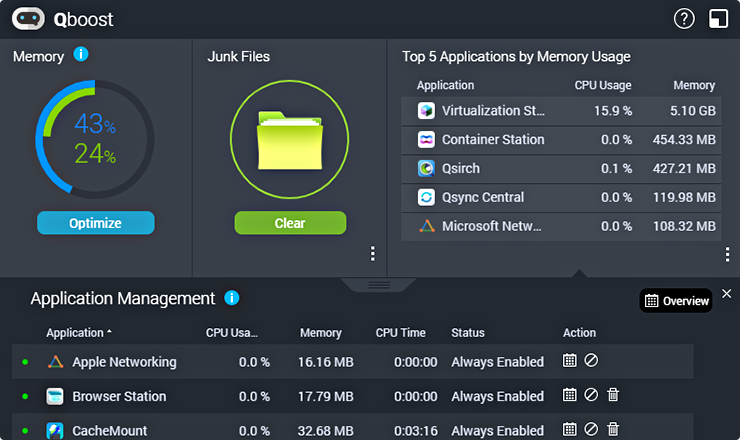
Task: Collapse the panel using the center drag handle
Action: 378,285
